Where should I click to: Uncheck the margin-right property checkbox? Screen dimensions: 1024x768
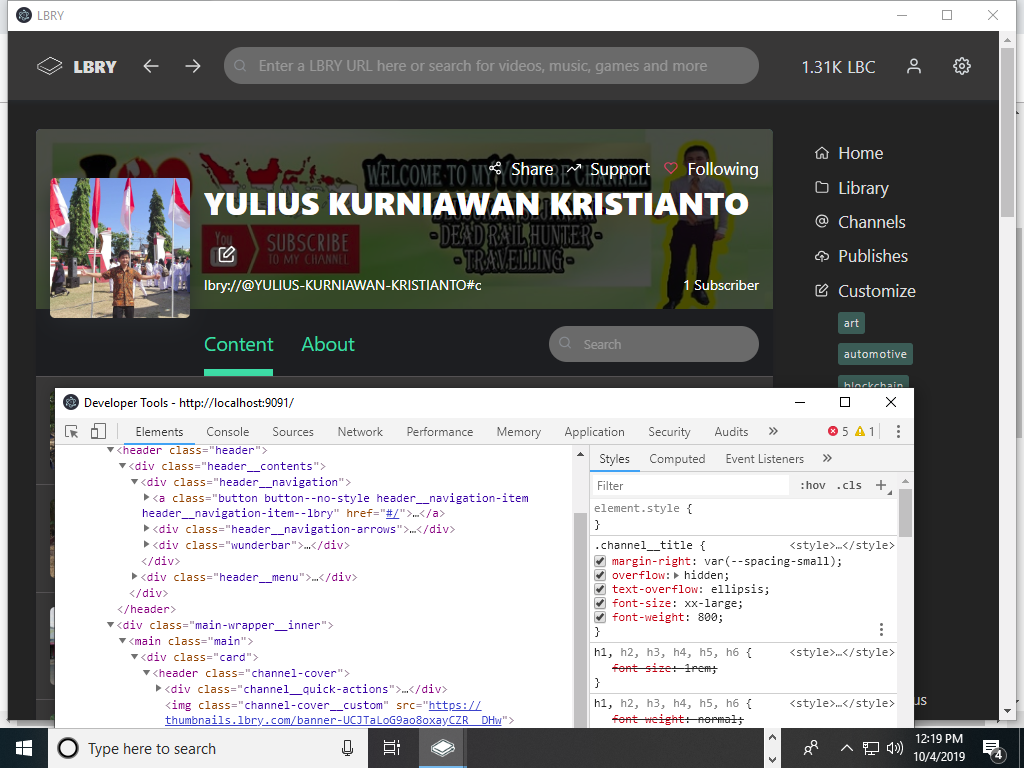(x=600, y=562)
